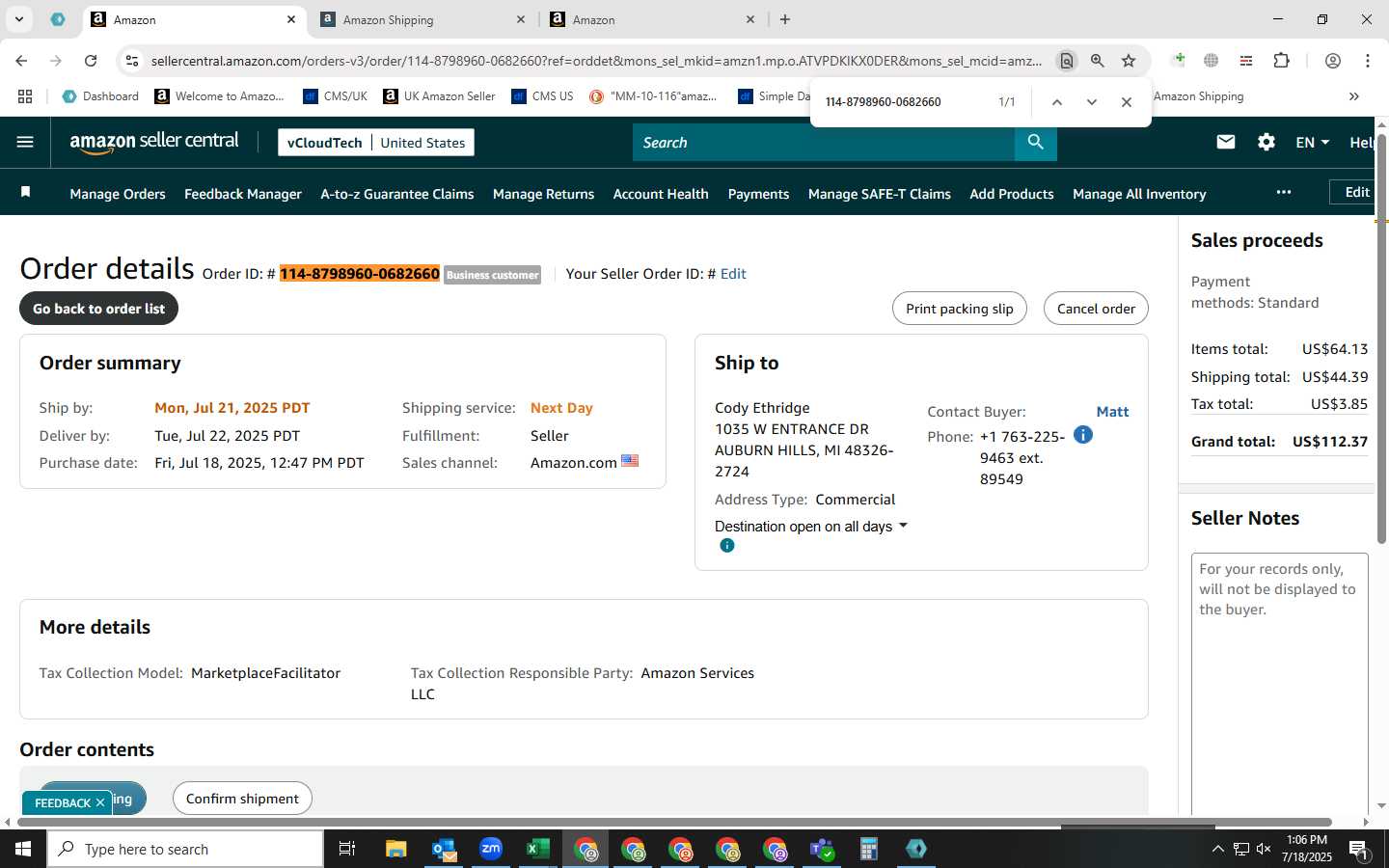
Task: Open Zoom from the taskbar
Action: (491, 849)
